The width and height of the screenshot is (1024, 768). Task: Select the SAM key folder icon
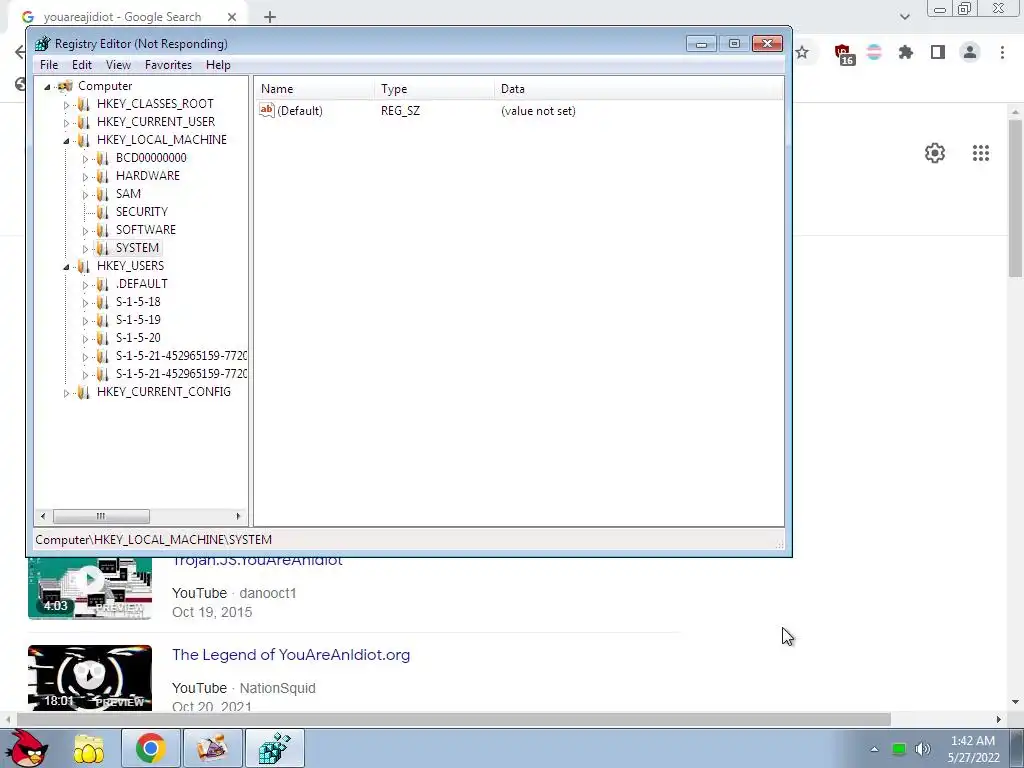pyautogui.click(x=103, y=194)
